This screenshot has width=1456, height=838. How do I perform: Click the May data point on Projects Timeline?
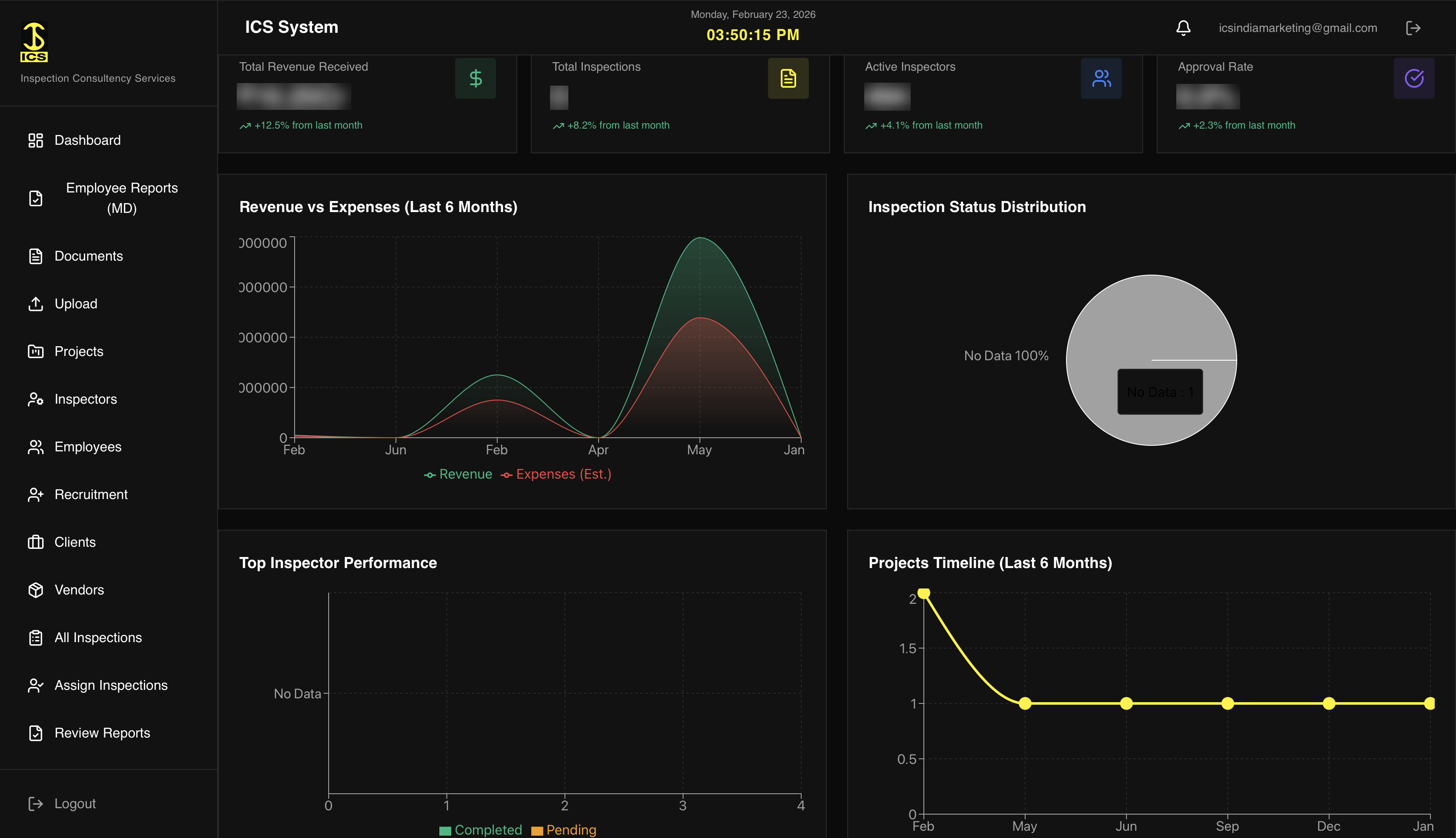click(x=1025, y=703)
